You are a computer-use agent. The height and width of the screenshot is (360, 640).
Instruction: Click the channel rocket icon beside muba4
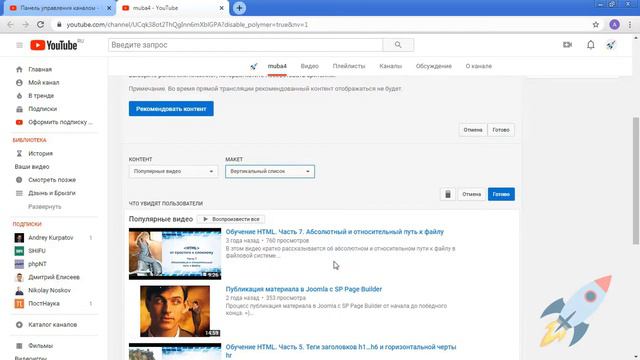click(254, 66)
